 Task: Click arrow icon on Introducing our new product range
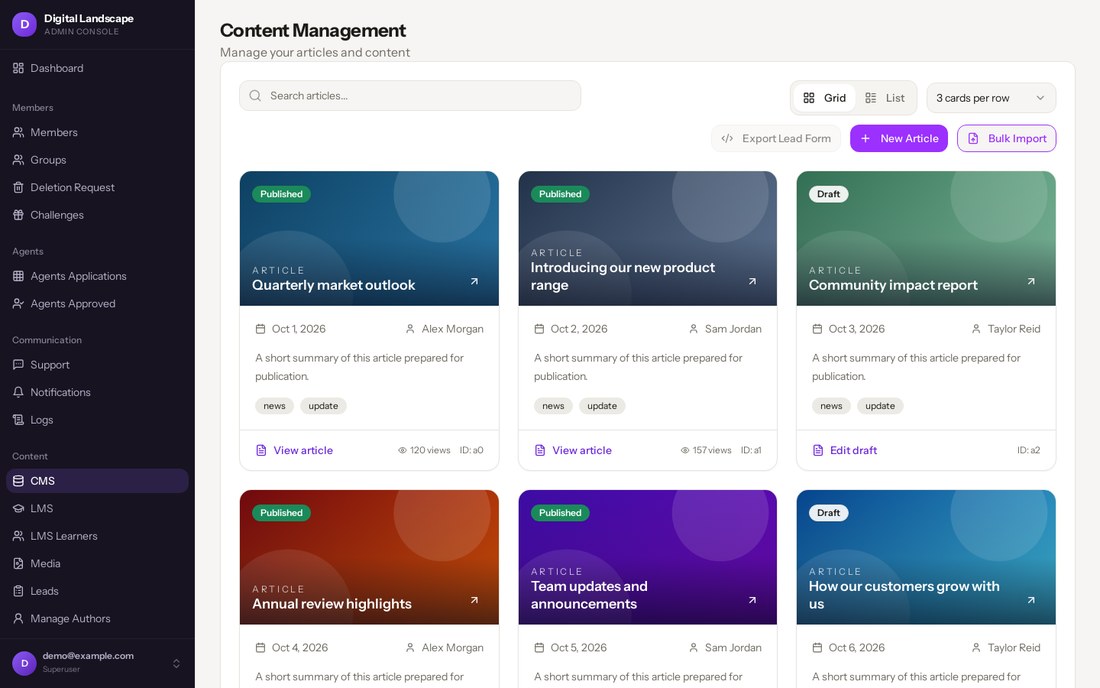[752, 281]
